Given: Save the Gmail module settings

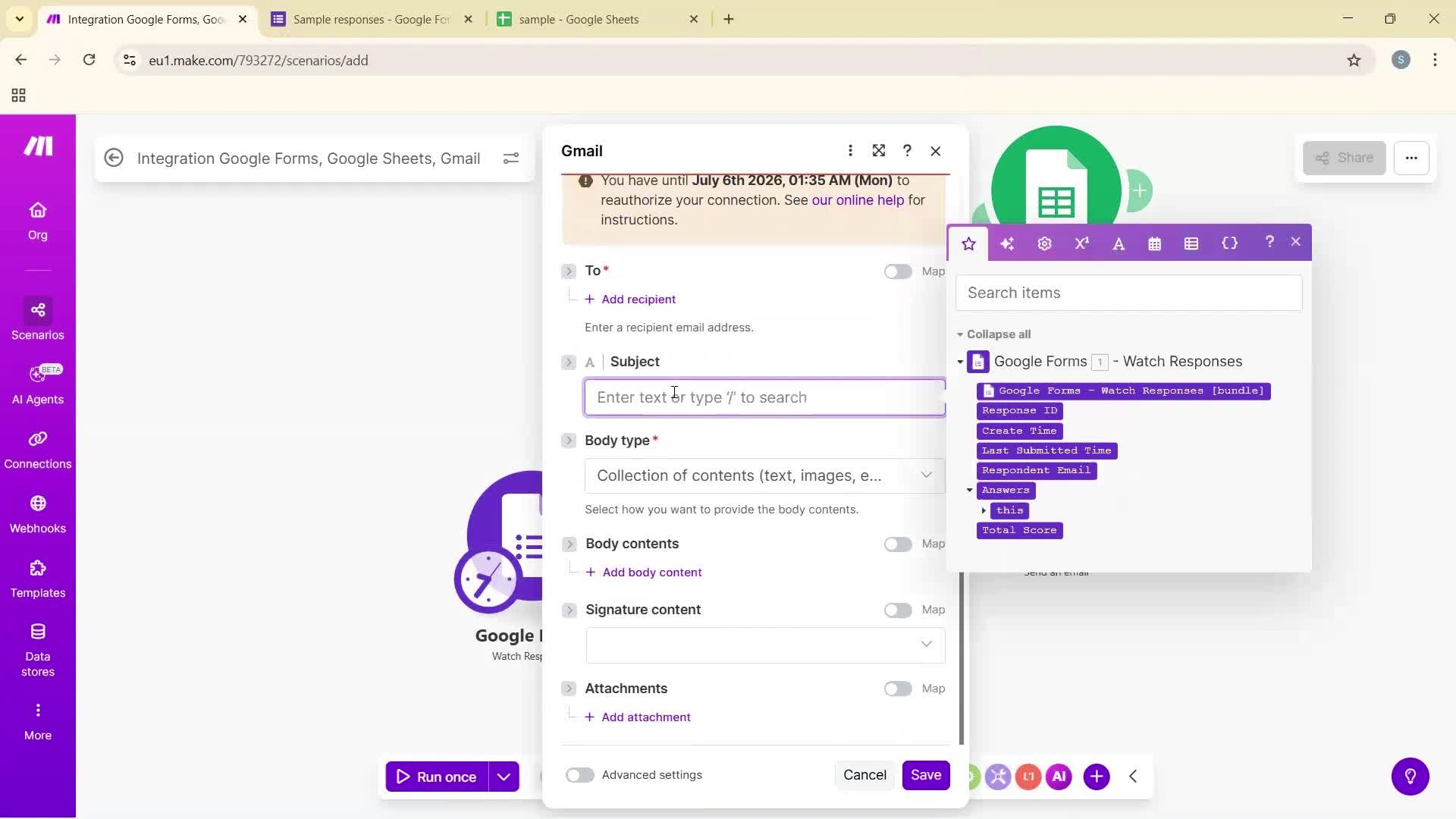Looking at the screenshot, I should tap(926, 775).
